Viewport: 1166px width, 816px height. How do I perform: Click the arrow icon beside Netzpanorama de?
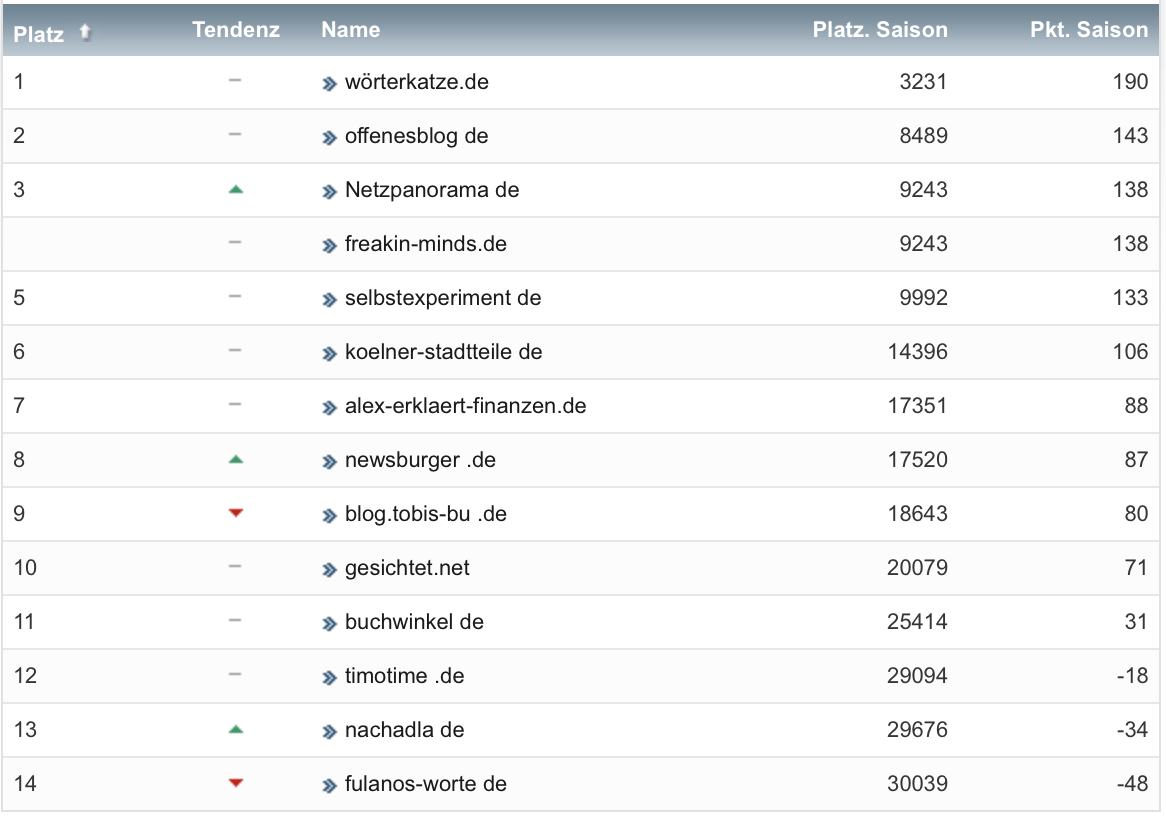[329, 192]
